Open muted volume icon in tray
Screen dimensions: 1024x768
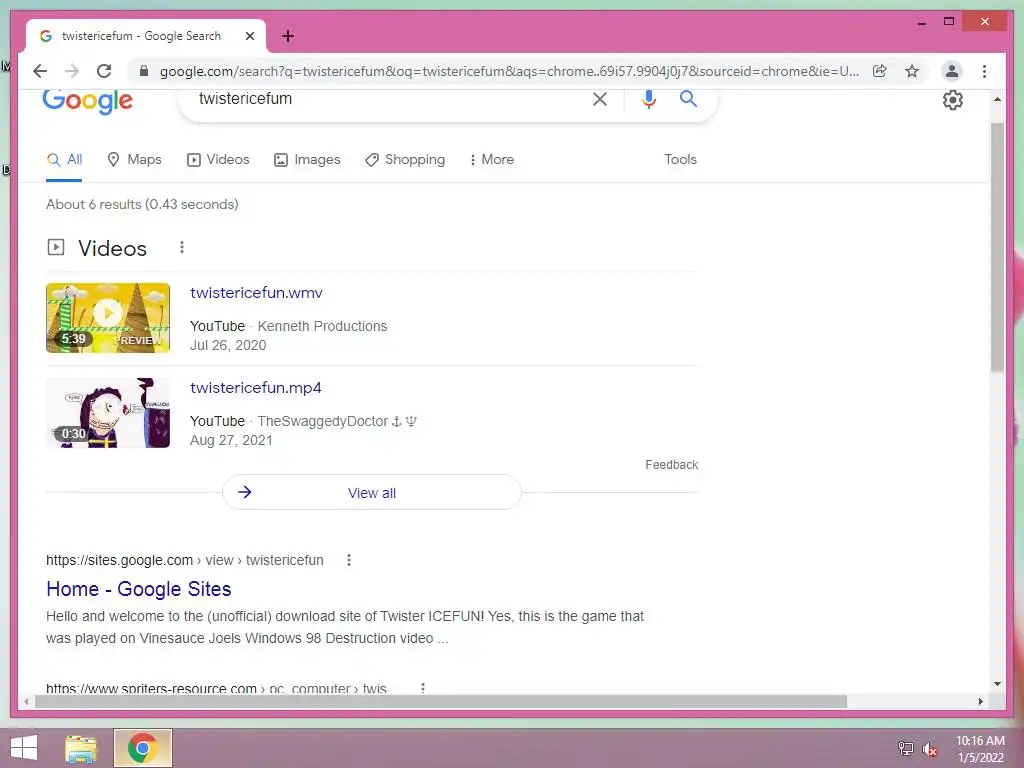coord(929,749)
